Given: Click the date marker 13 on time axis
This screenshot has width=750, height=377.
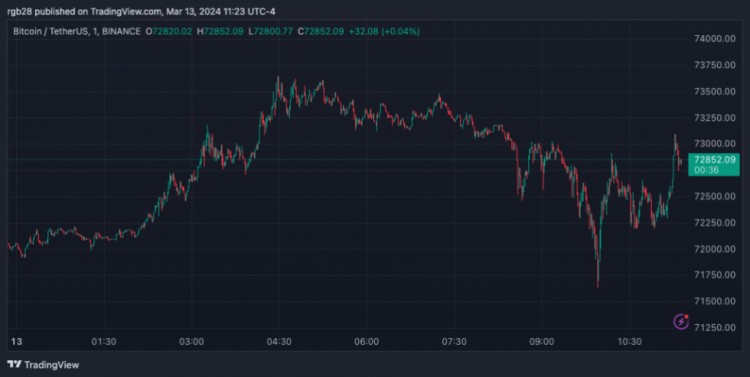Looking at the screenshot, I should click(16, 342).
